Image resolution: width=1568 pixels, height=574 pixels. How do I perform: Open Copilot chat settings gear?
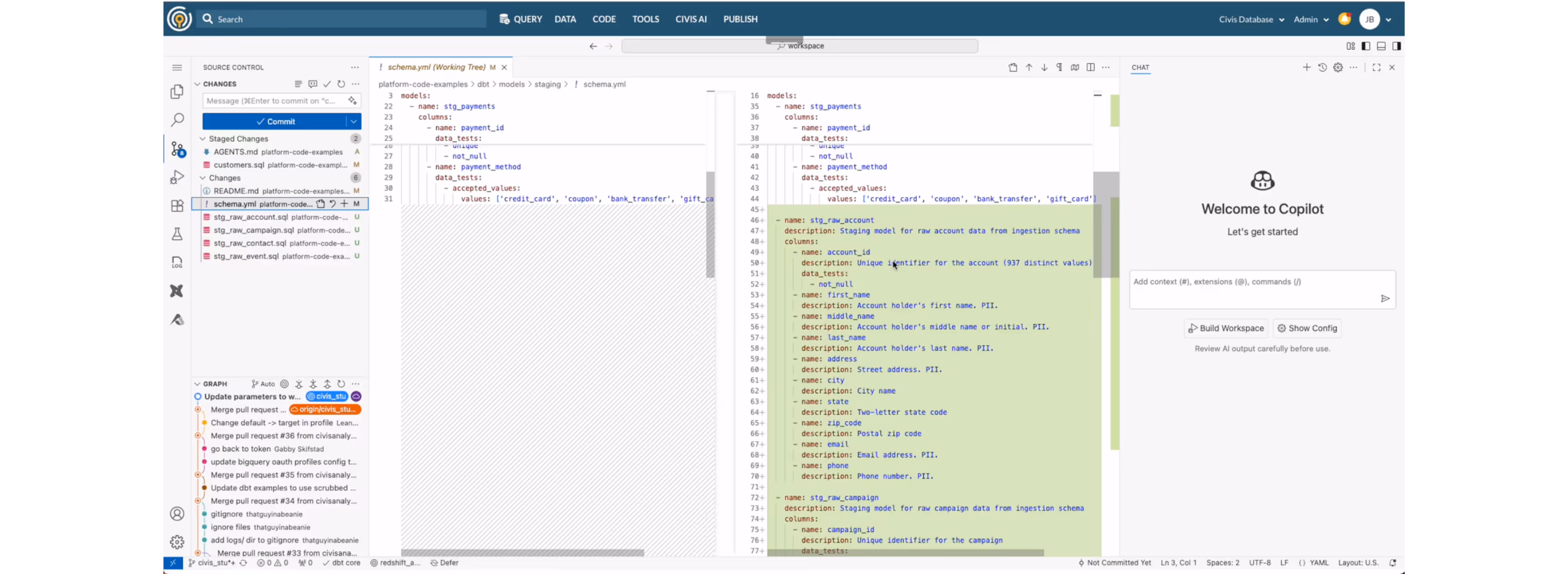pyautogui.click(x=1338, y=68)
